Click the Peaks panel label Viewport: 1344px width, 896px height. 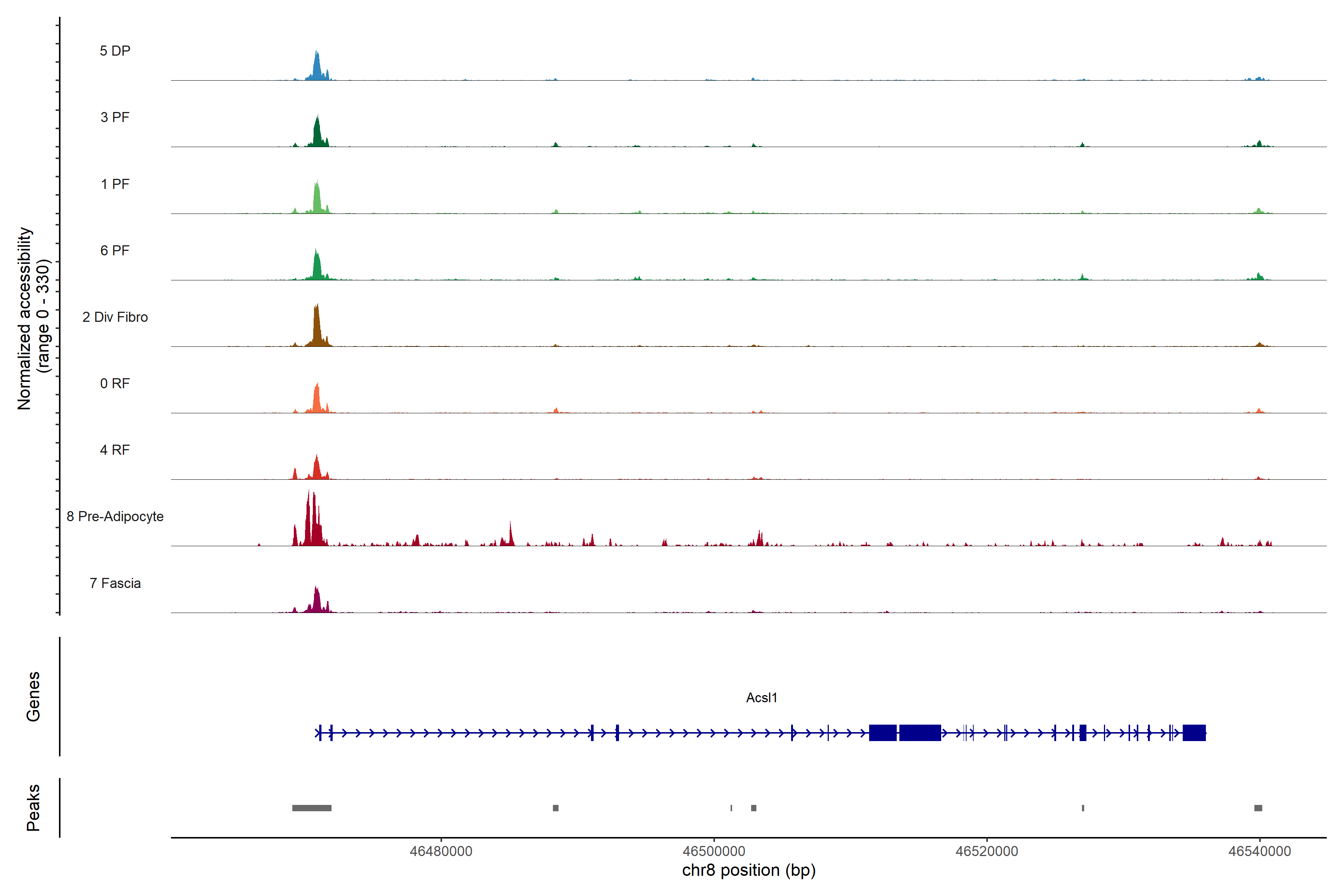tap(33, 808)
